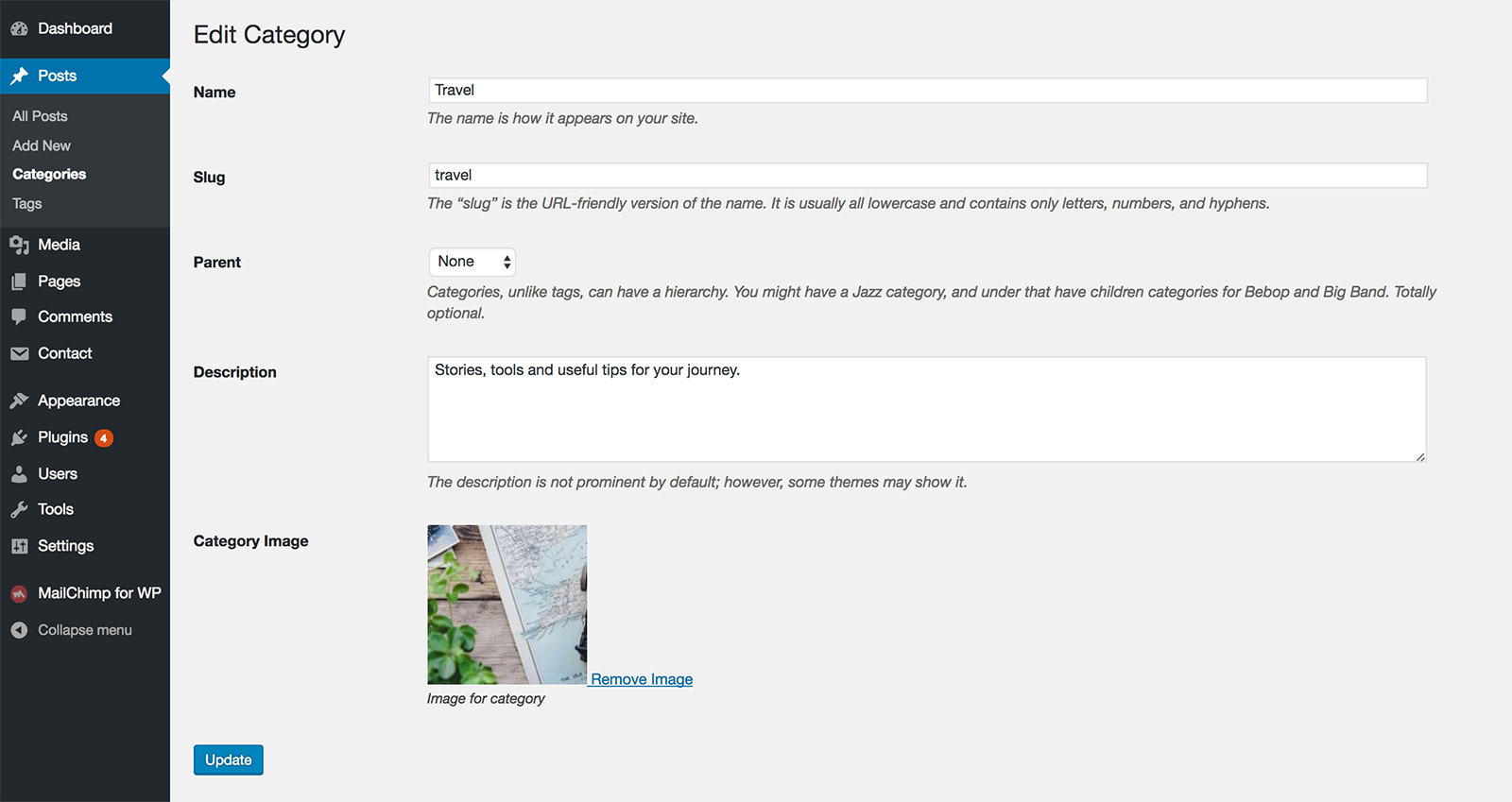Go to Tags submenu item

[x=27, y=204]
